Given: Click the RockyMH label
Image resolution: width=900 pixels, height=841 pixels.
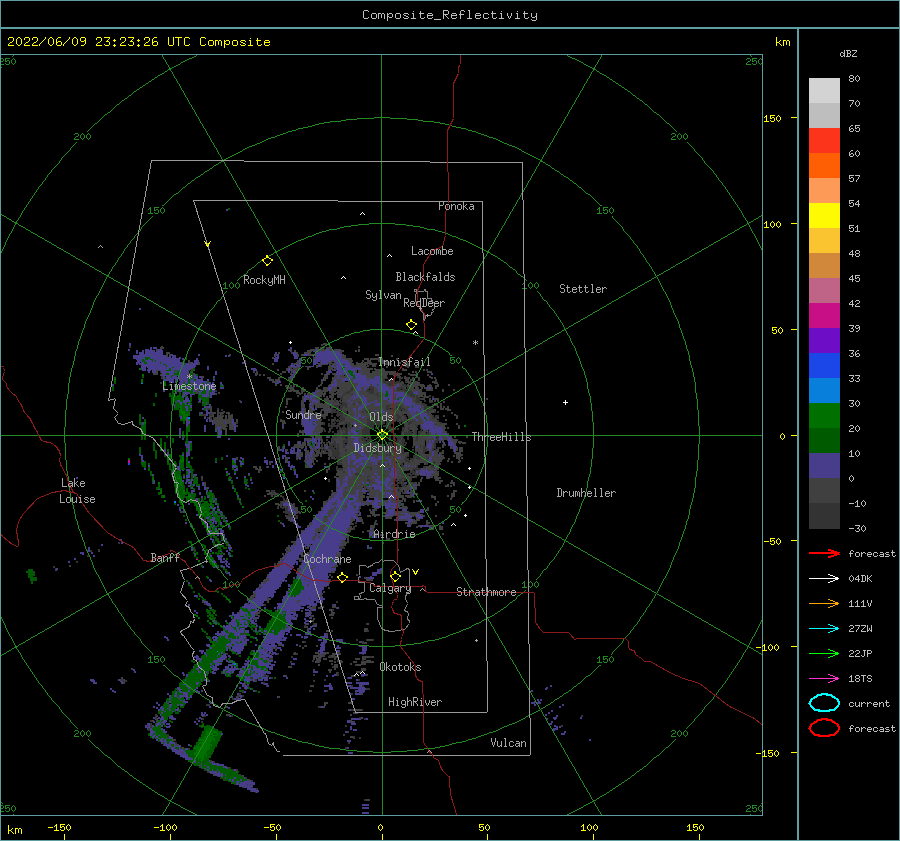Looking at the screenshot, I should 264,280.
